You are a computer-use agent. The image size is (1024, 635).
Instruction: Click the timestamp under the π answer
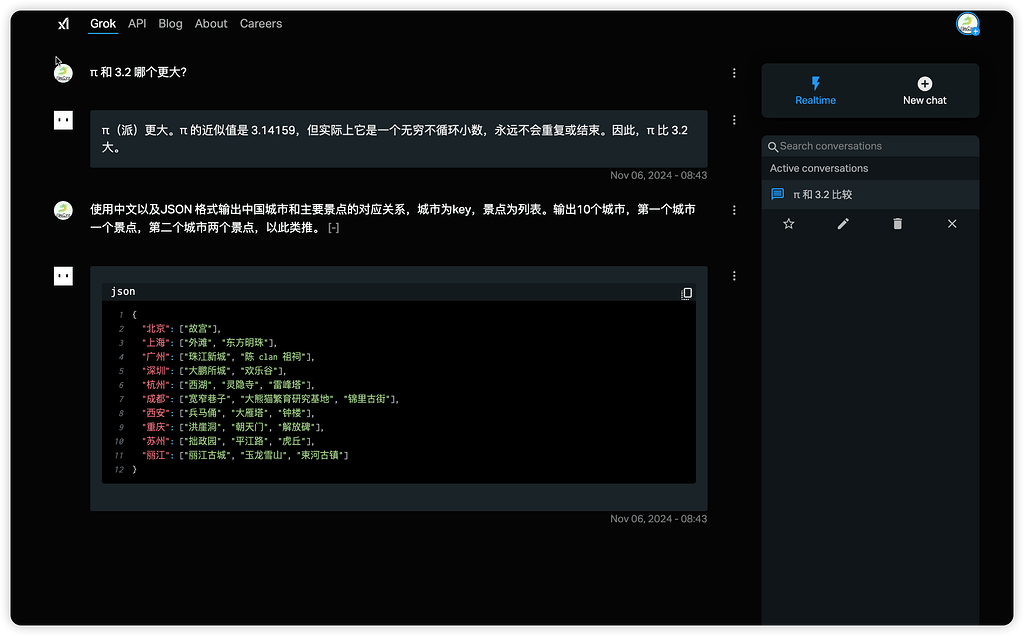[x=658, y=175]
